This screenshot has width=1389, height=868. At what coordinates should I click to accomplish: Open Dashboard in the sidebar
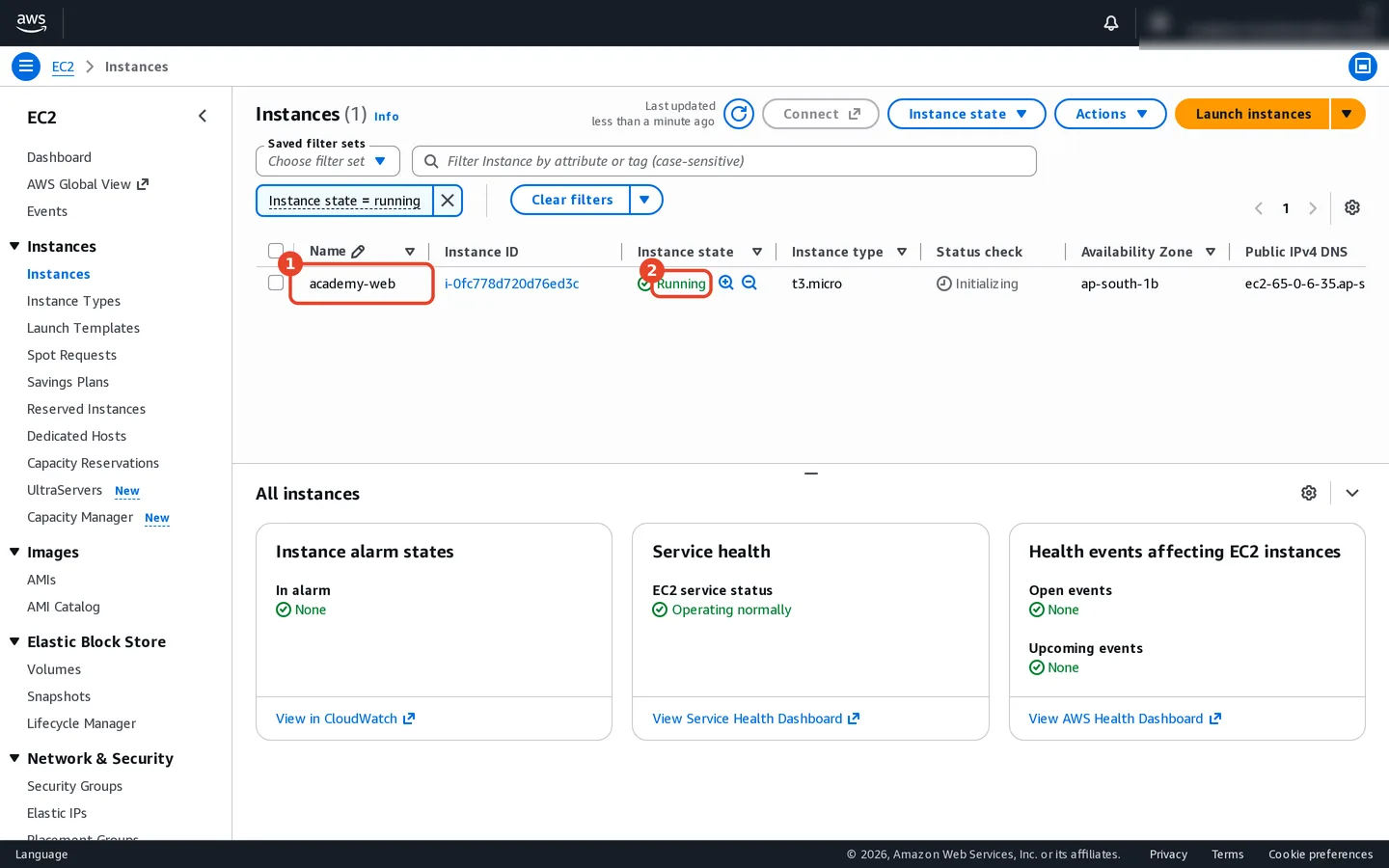point(59,157)
